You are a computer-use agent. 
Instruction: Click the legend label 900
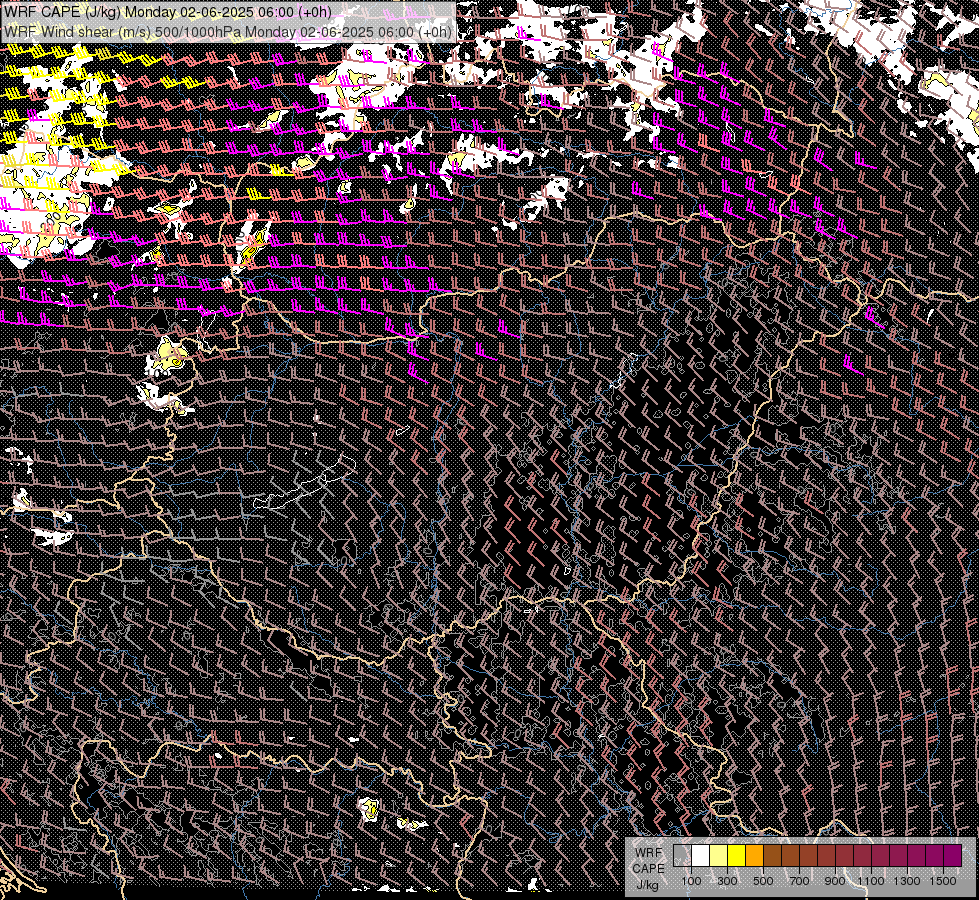click(835, 881)
